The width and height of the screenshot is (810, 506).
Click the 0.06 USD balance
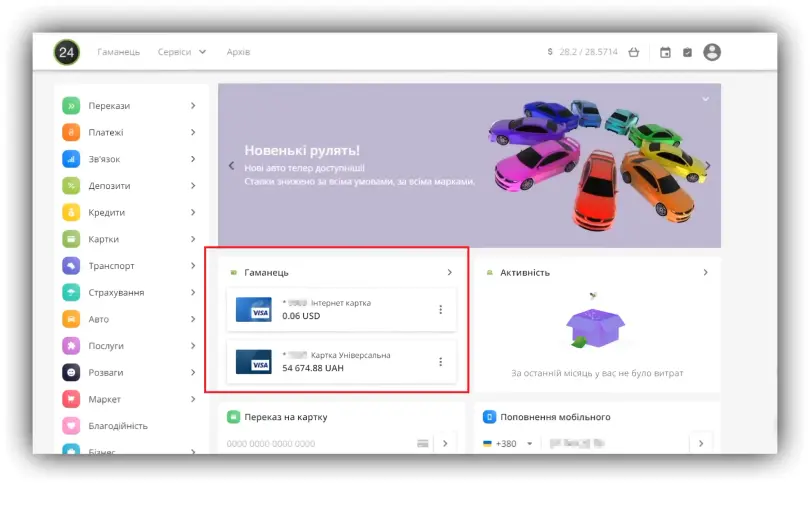[301, 316]
